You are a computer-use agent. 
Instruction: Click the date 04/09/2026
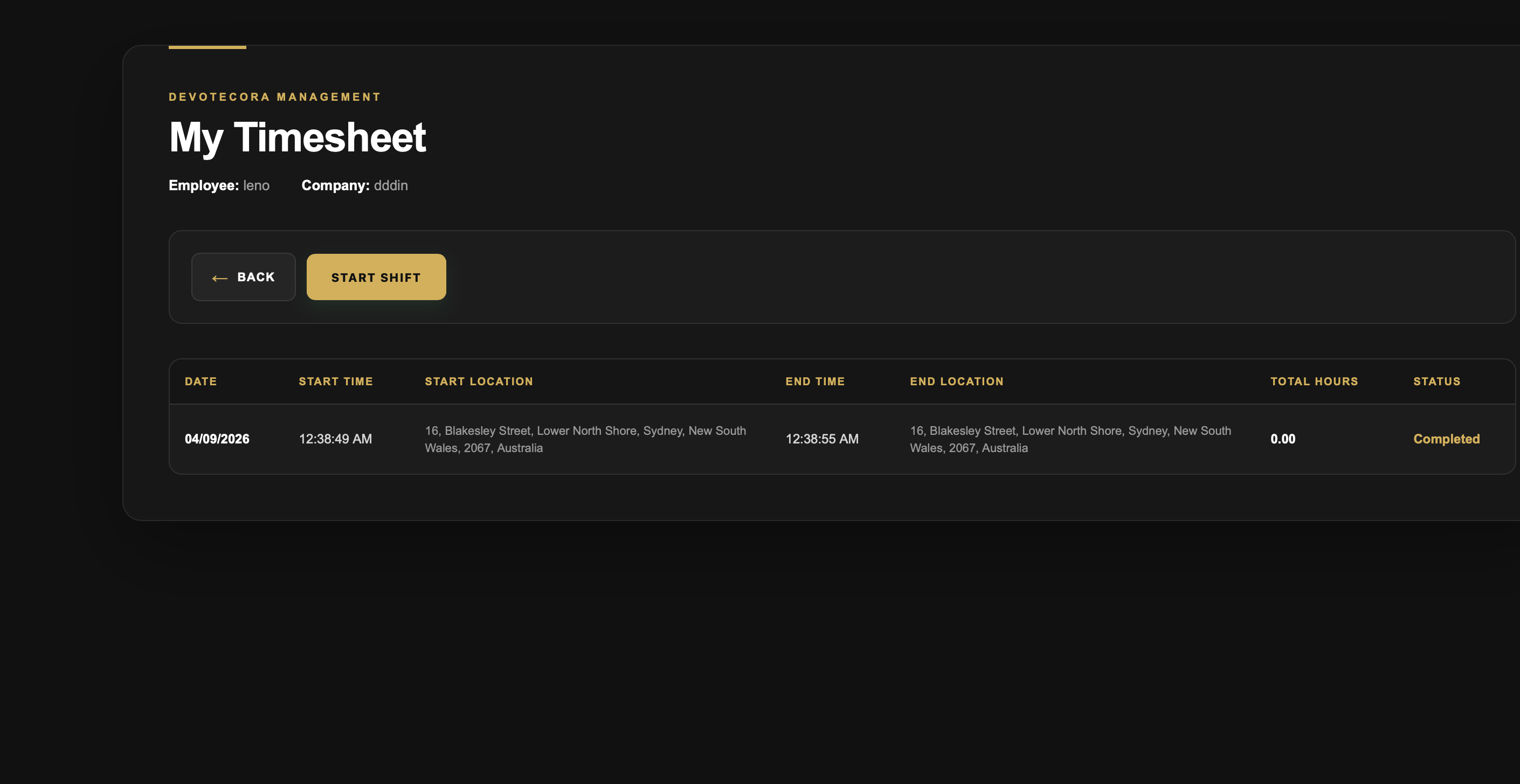coord(217,439)
